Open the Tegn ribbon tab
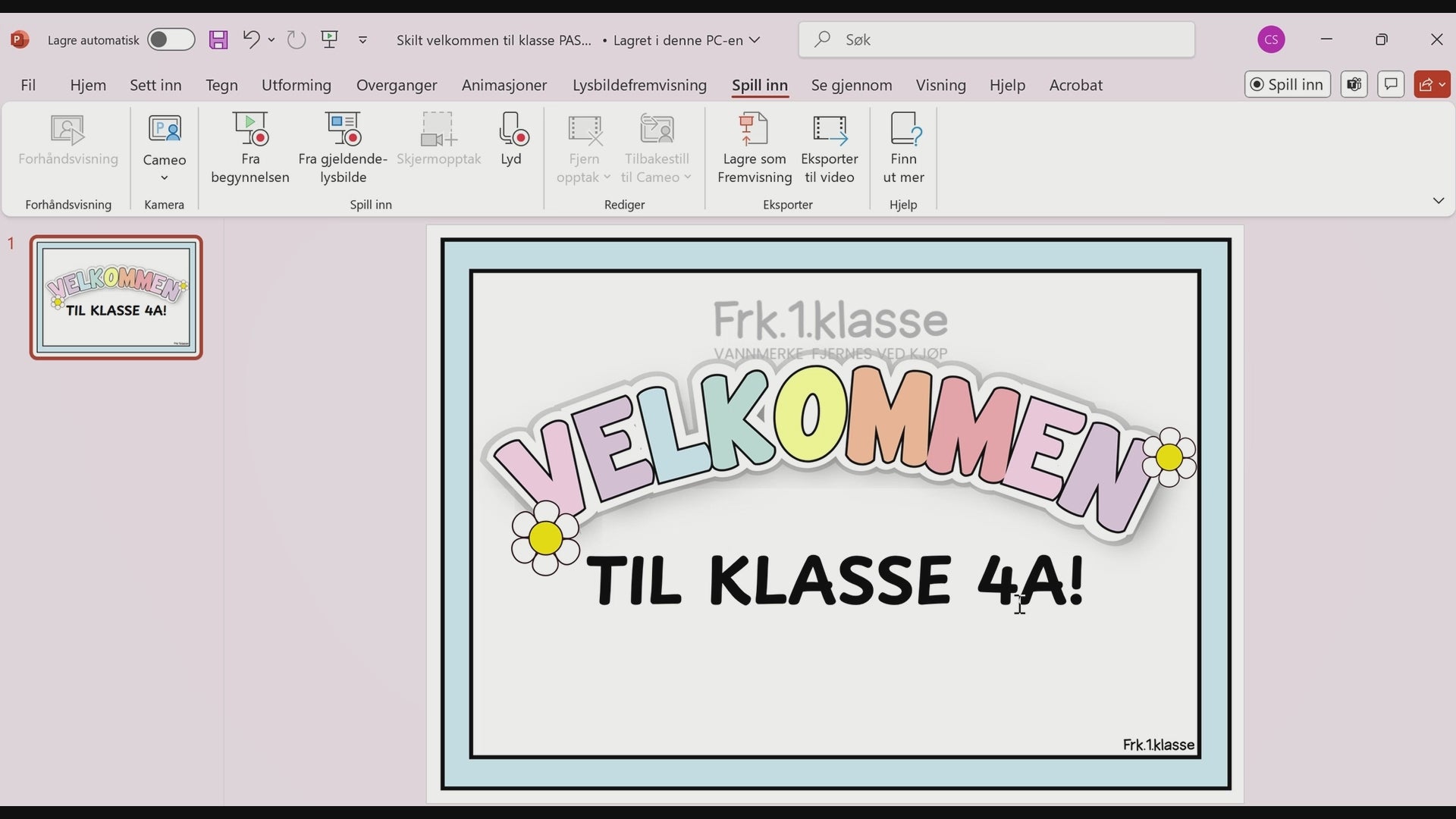1456x819 pixels. pyautogui.click(x=221, y=85)
